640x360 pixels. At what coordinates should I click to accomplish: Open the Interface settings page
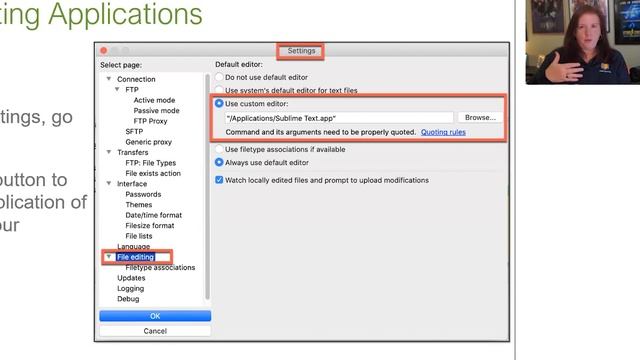click(x=132, y=184)
